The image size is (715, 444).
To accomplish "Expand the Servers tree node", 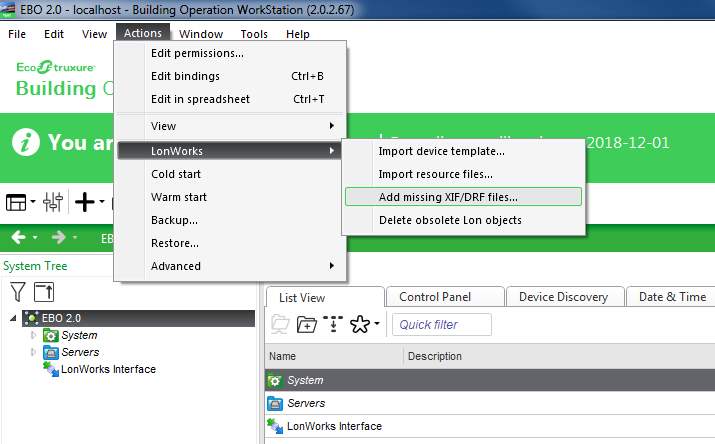I will pos(33,352).
